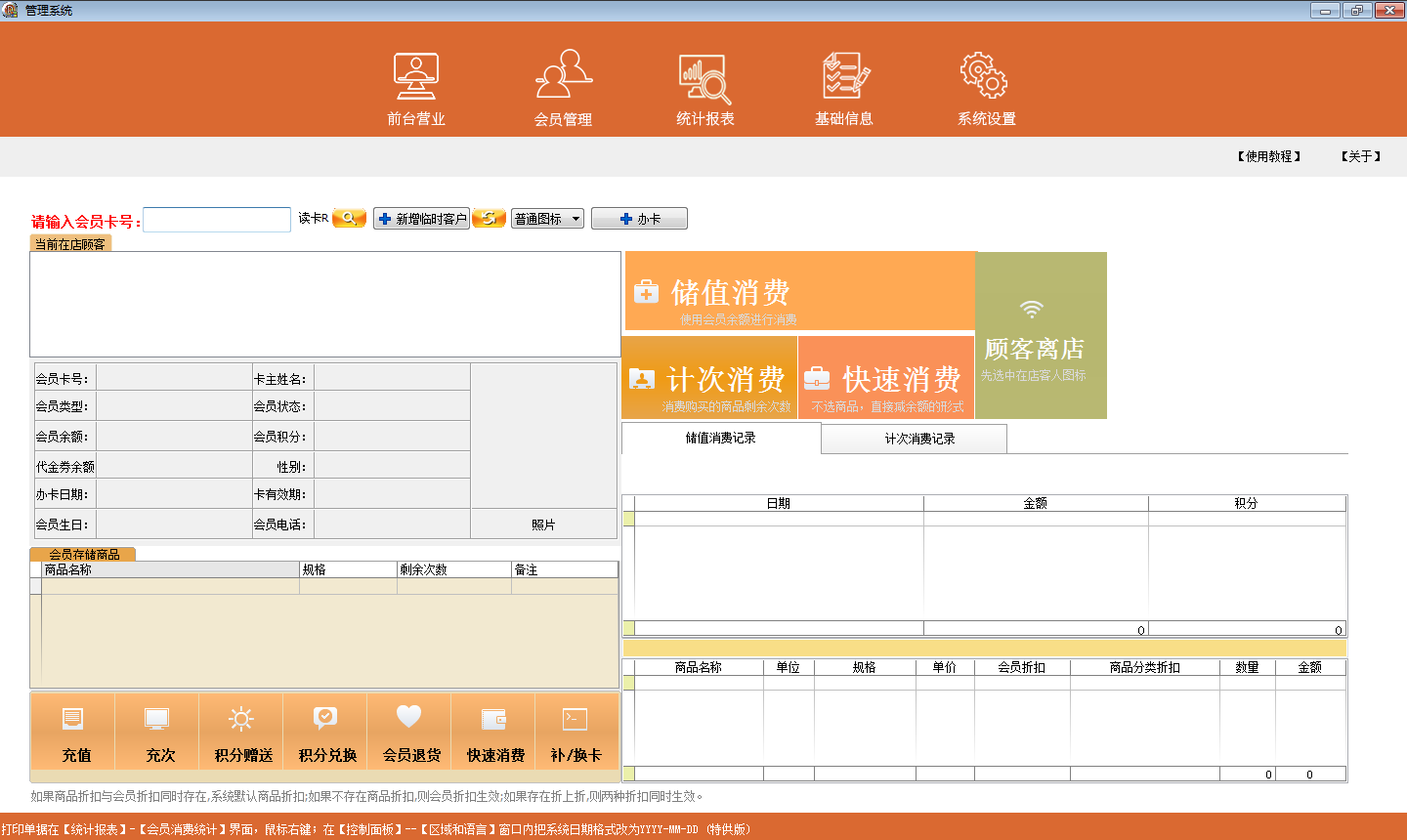Click the application icon in title bar
Image resolution: width=1407 pixels, height=840 pixels.
point(11,10)
